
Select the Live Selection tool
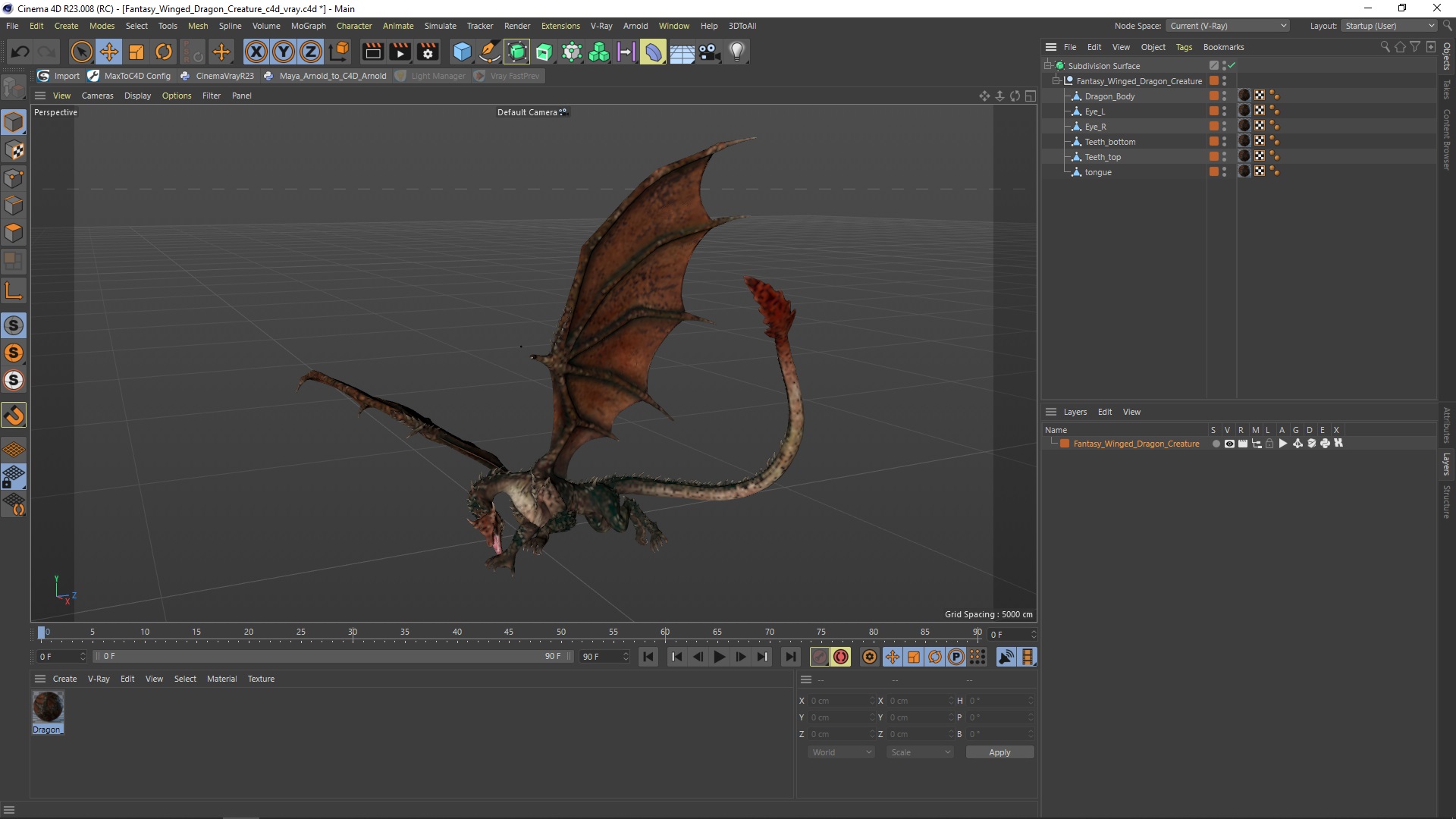point(81,52)
